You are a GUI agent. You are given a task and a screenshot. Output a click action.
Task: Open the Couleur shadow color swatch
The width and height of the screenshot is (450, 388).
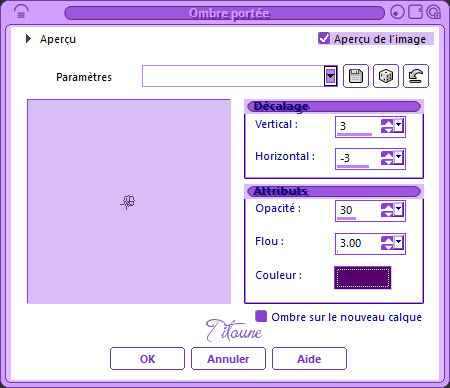click(363, 277)
